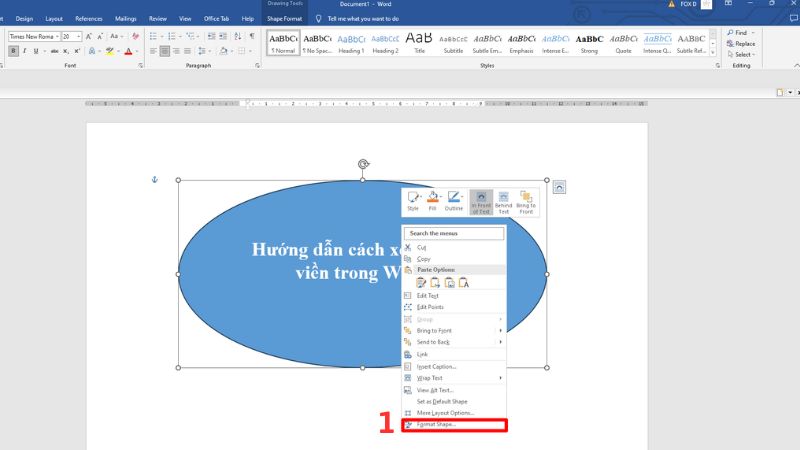Apply the Heading 1 style

pyautogui.click(x=351, y=42)
